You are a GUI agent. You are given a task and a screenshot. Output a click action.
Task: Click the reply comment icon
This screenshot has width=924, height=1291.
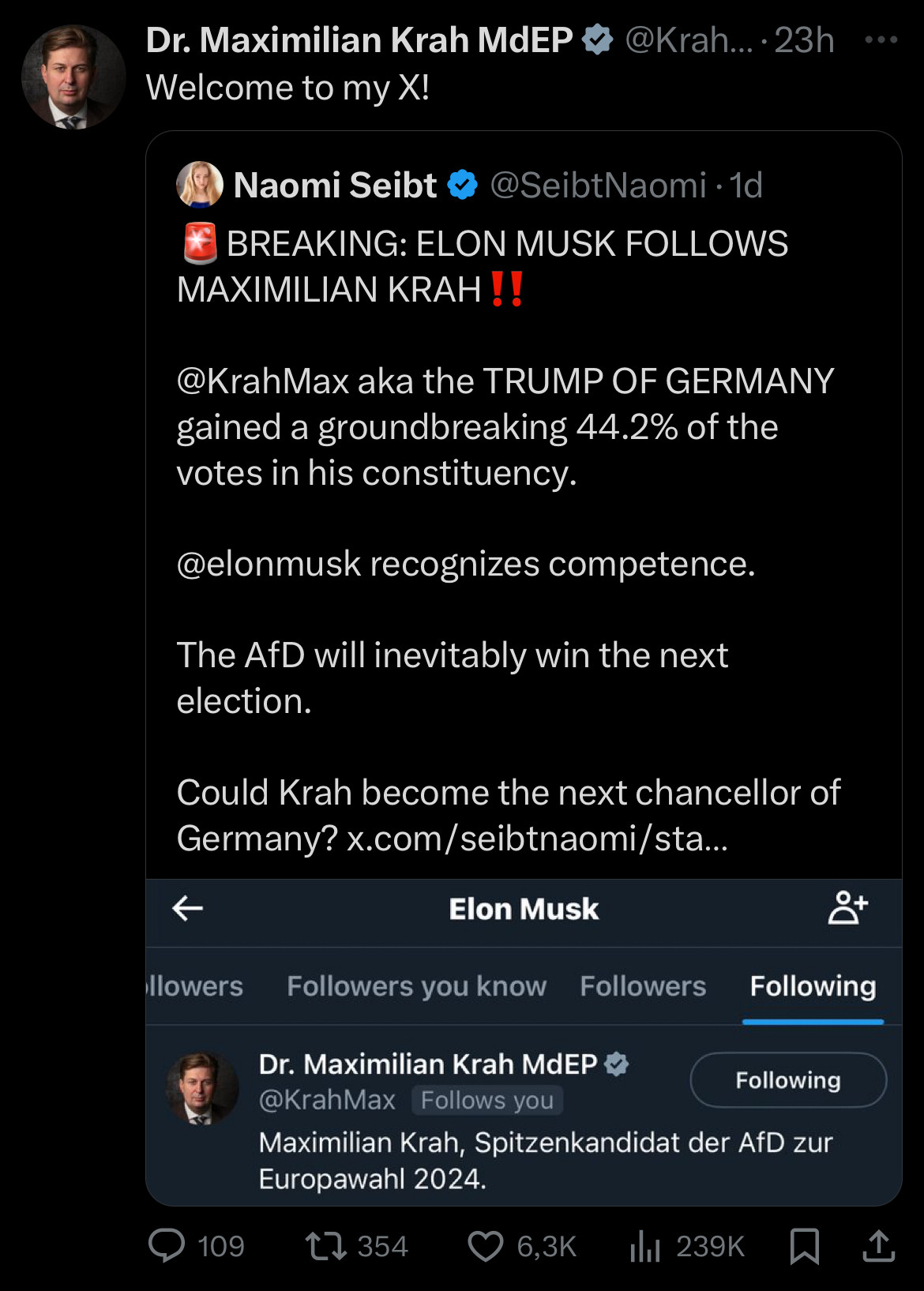167,1246
